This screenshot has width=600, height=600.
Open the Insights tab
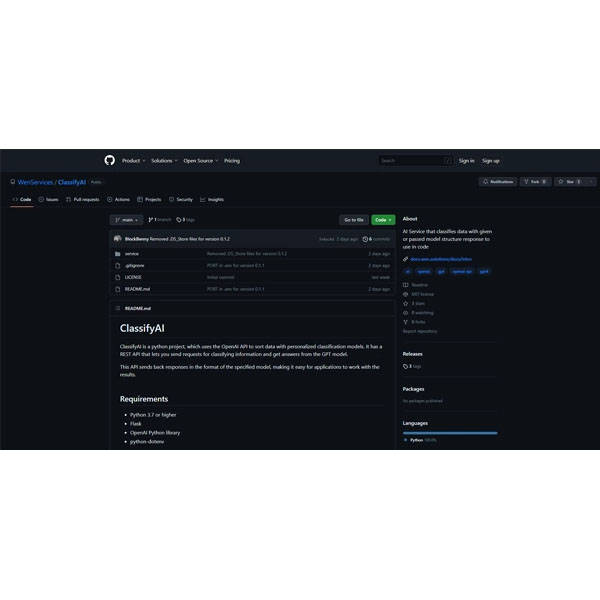point(212,199)
